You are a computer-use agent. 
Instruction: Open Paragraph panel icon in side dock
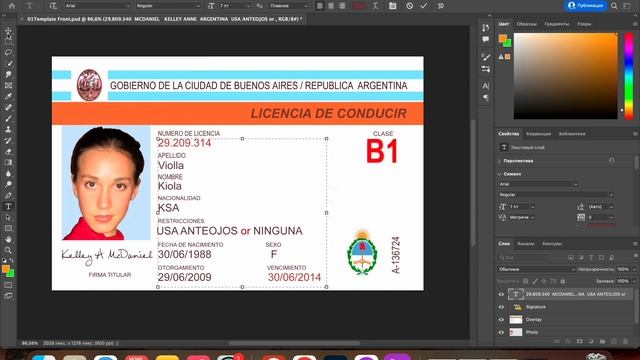click(486, 98)
